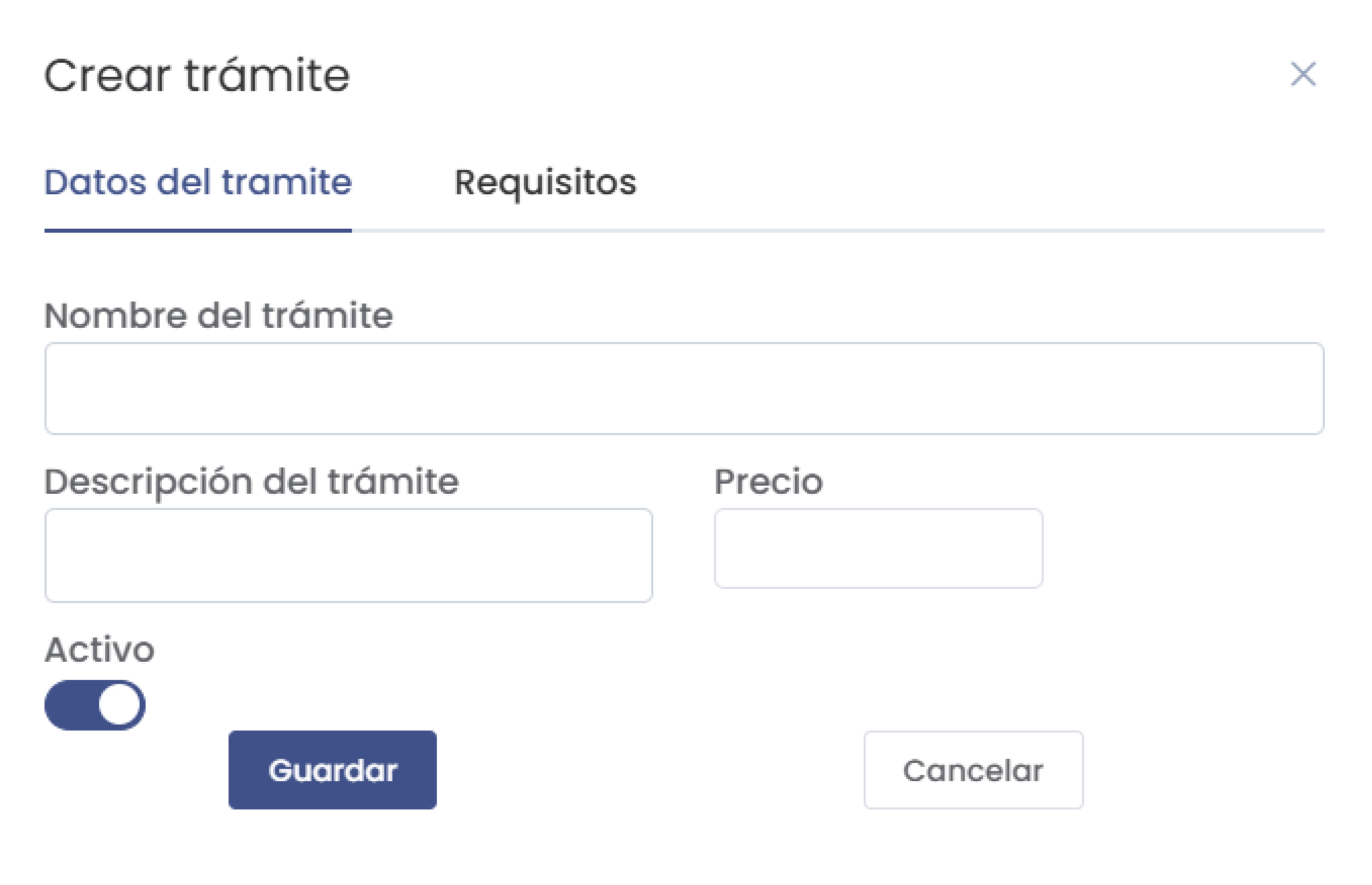
Task: Switch the Activo switch off
Action: [x=96, y=704]
